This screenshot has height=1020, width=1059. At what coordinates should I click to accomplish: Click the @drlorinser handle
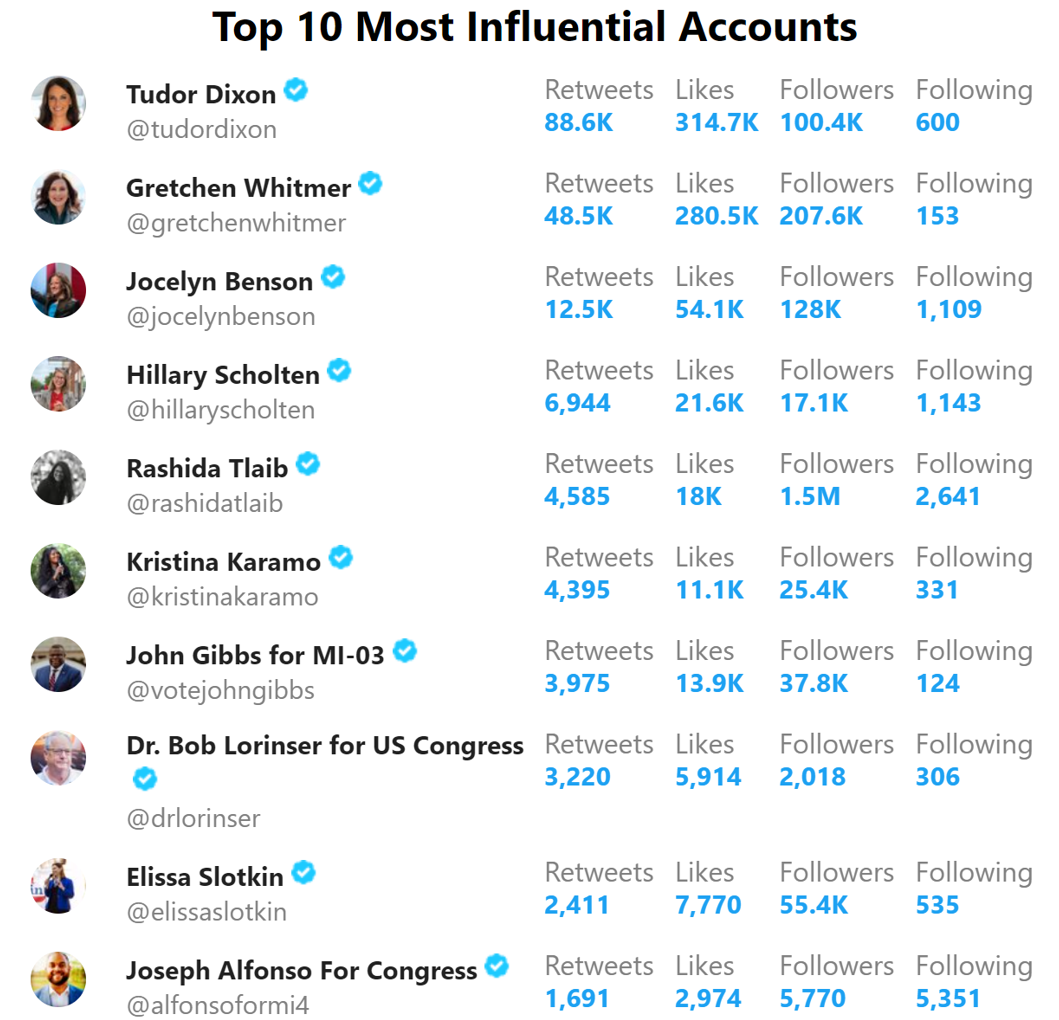pos(193,819)
